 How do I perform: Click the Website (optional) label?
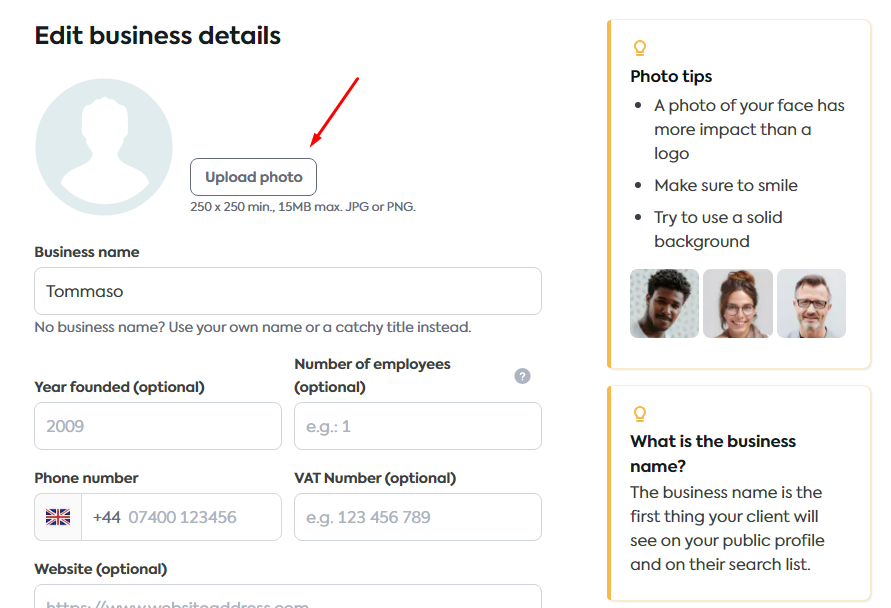(x=100, y=569)
